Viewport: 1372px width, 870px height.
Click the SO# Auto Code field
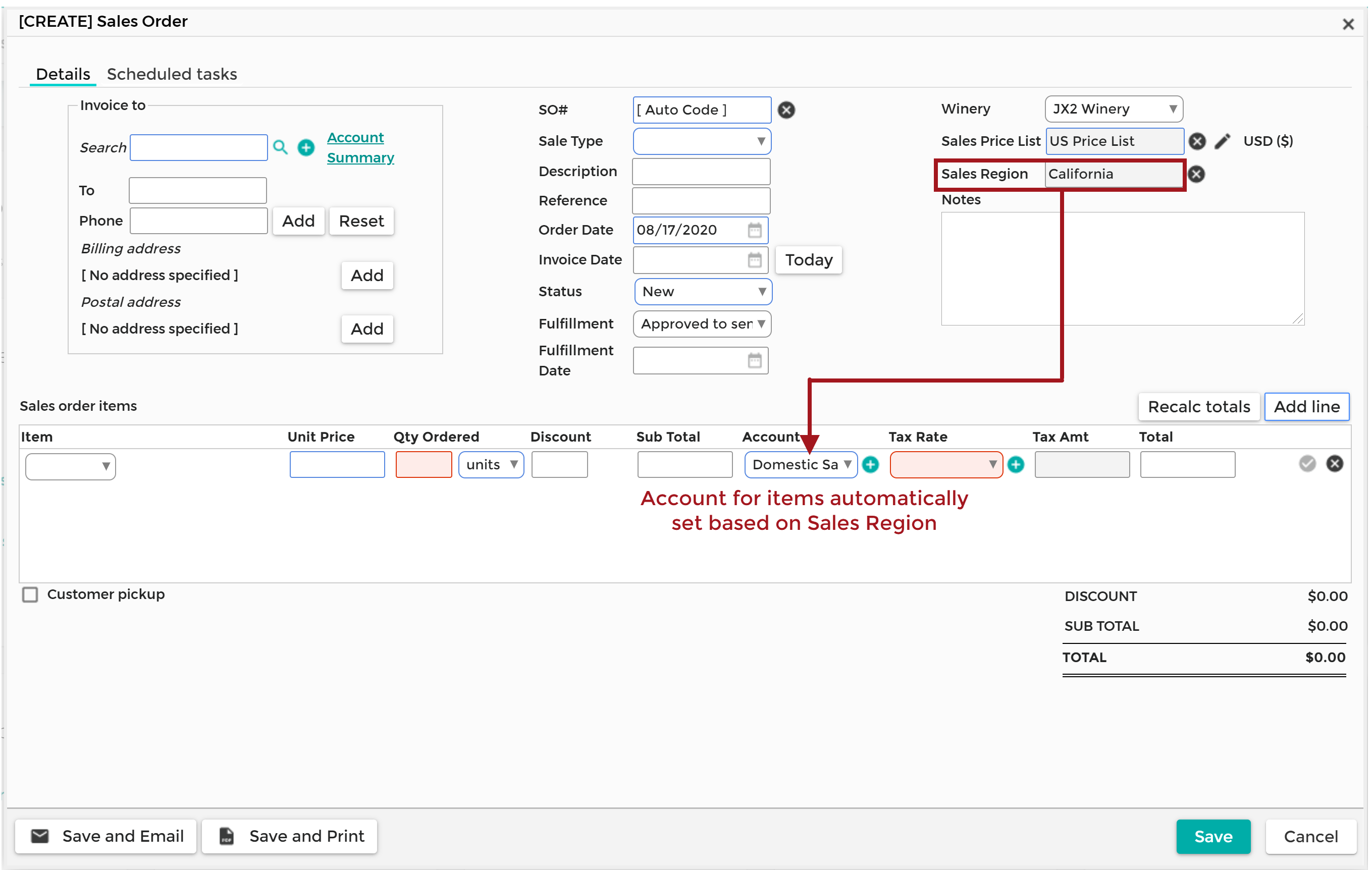[701, 110]
